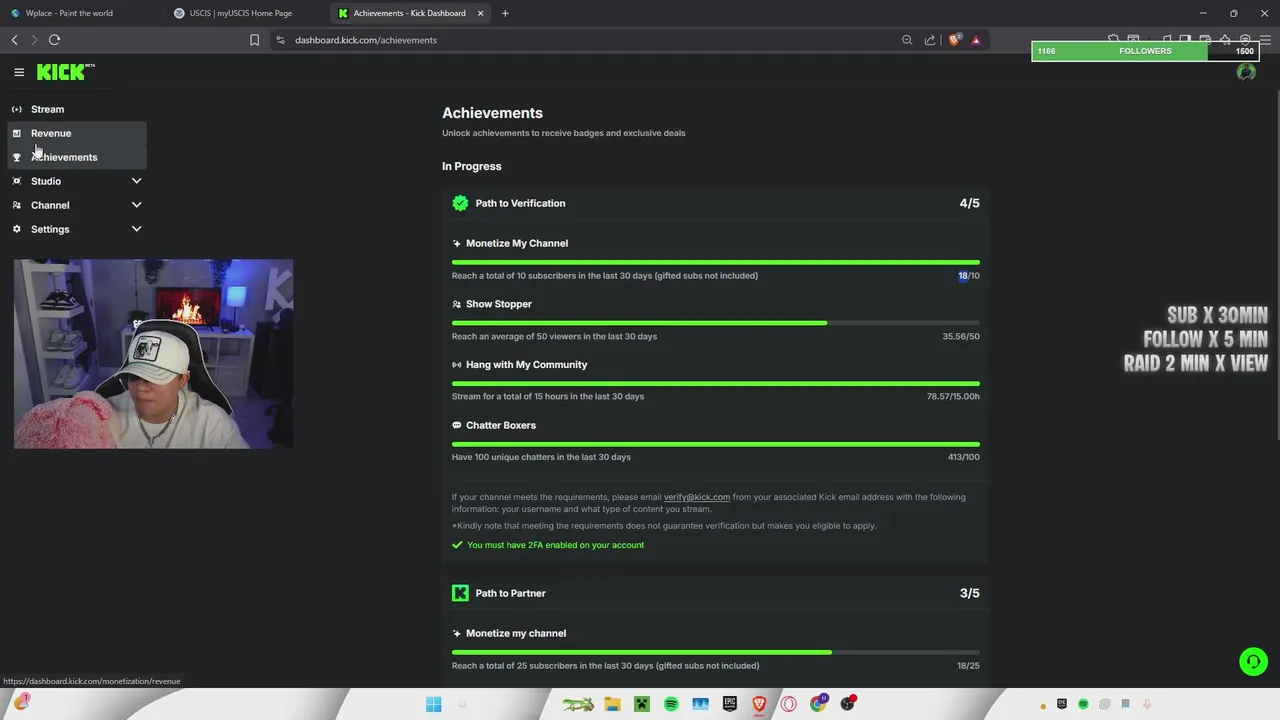Open Epic Games Launcher from the taskbar
The image size is (1280, 720).
730,704
